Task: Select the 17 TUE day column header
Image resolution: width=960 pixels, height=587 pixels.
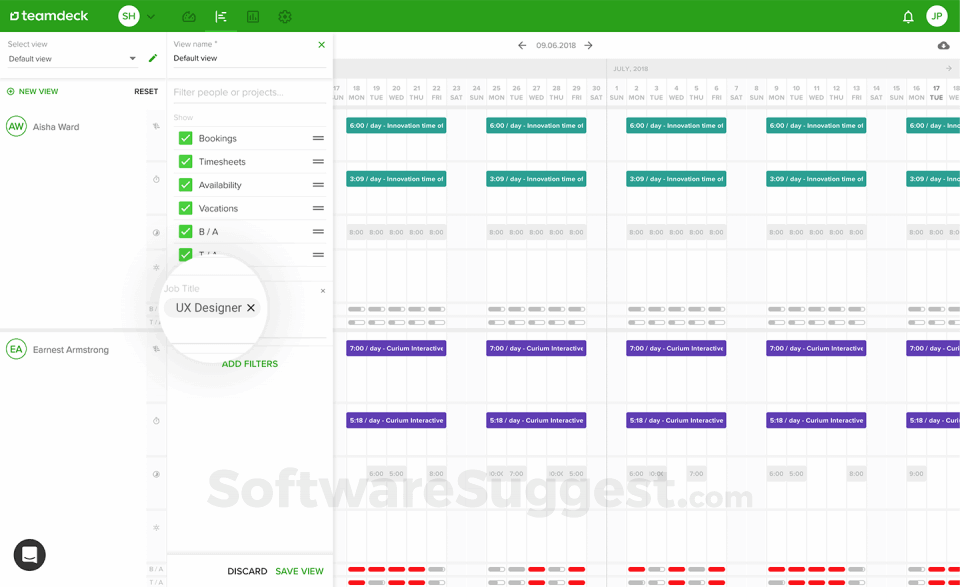Action: (x=936, y=92)
